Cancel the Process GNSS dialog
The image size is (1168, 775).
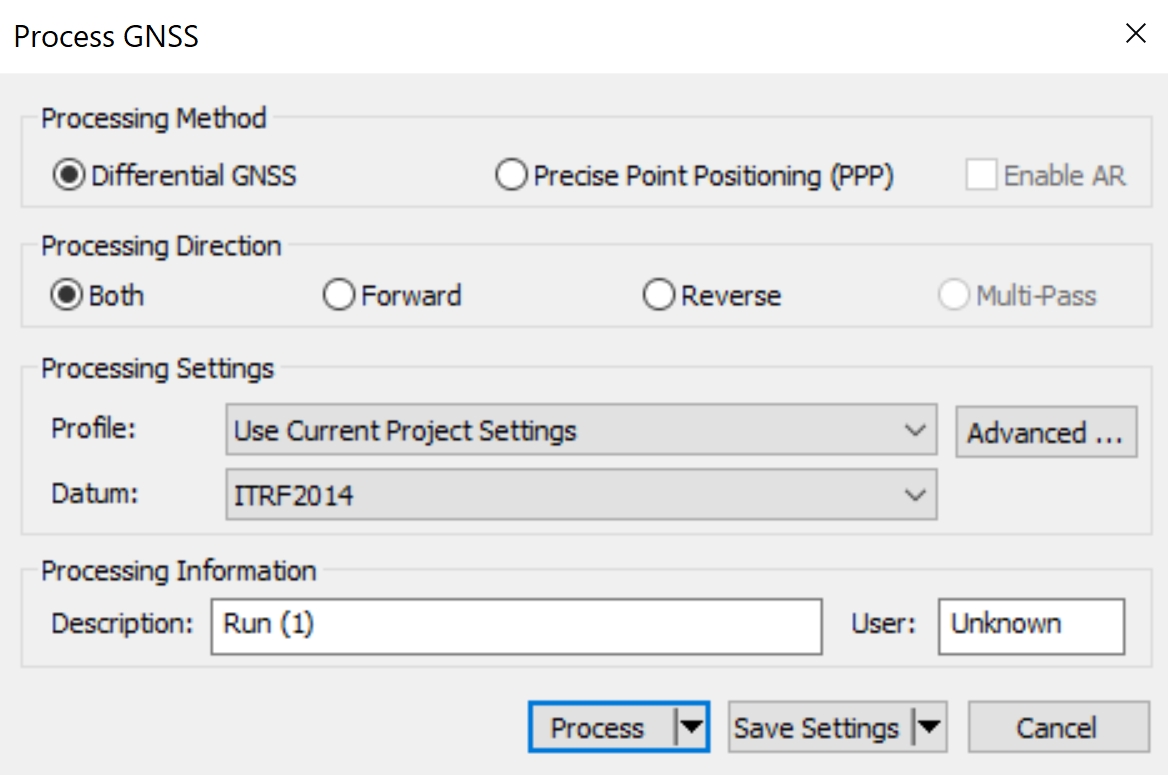pyautogui.click(x=1058, y=727)
